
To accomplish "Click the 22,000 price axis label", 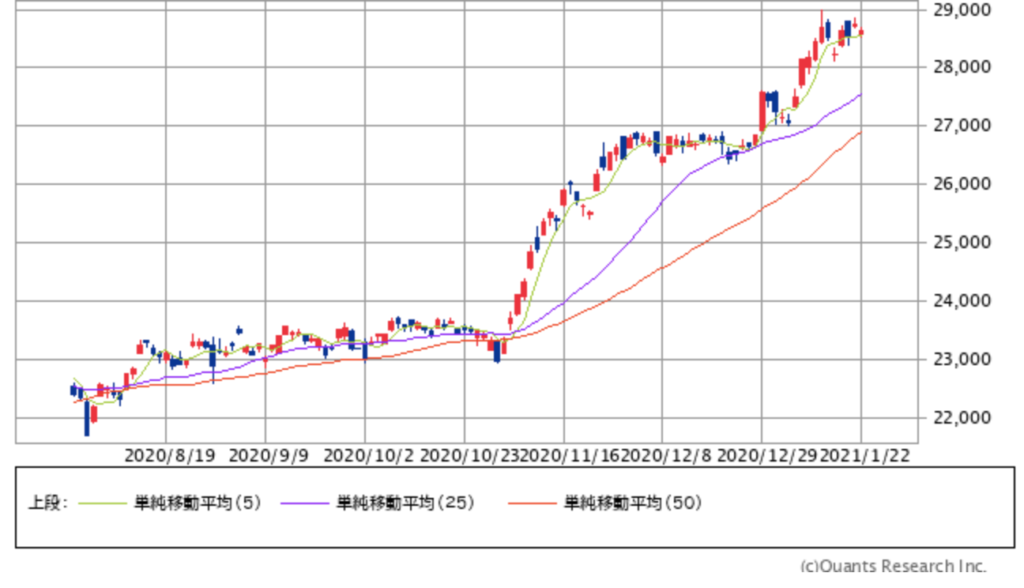I will [962, 417].
